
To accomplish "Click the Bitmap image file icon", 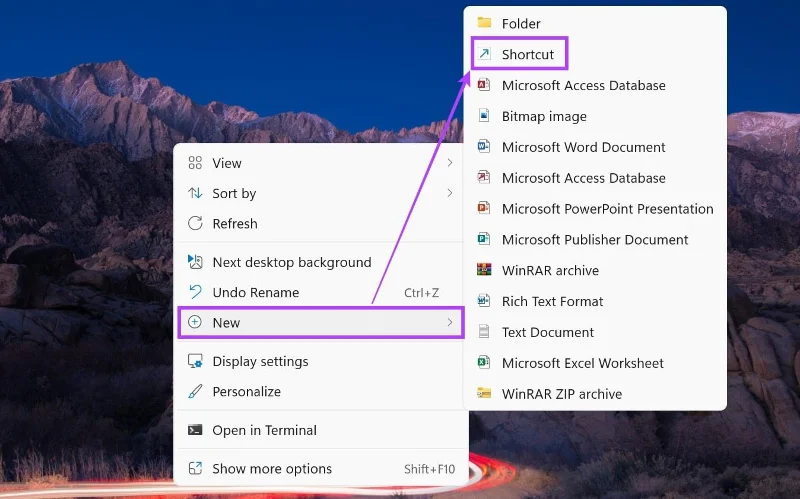I will tap(484, 116).
